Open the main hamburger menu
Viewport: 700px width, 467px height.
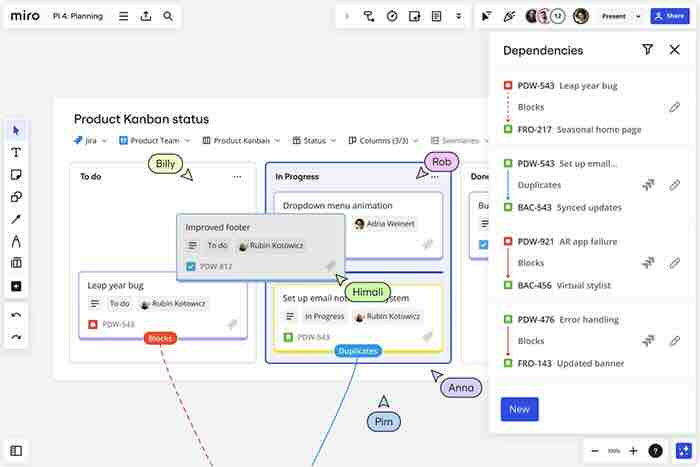coord(123,16)
